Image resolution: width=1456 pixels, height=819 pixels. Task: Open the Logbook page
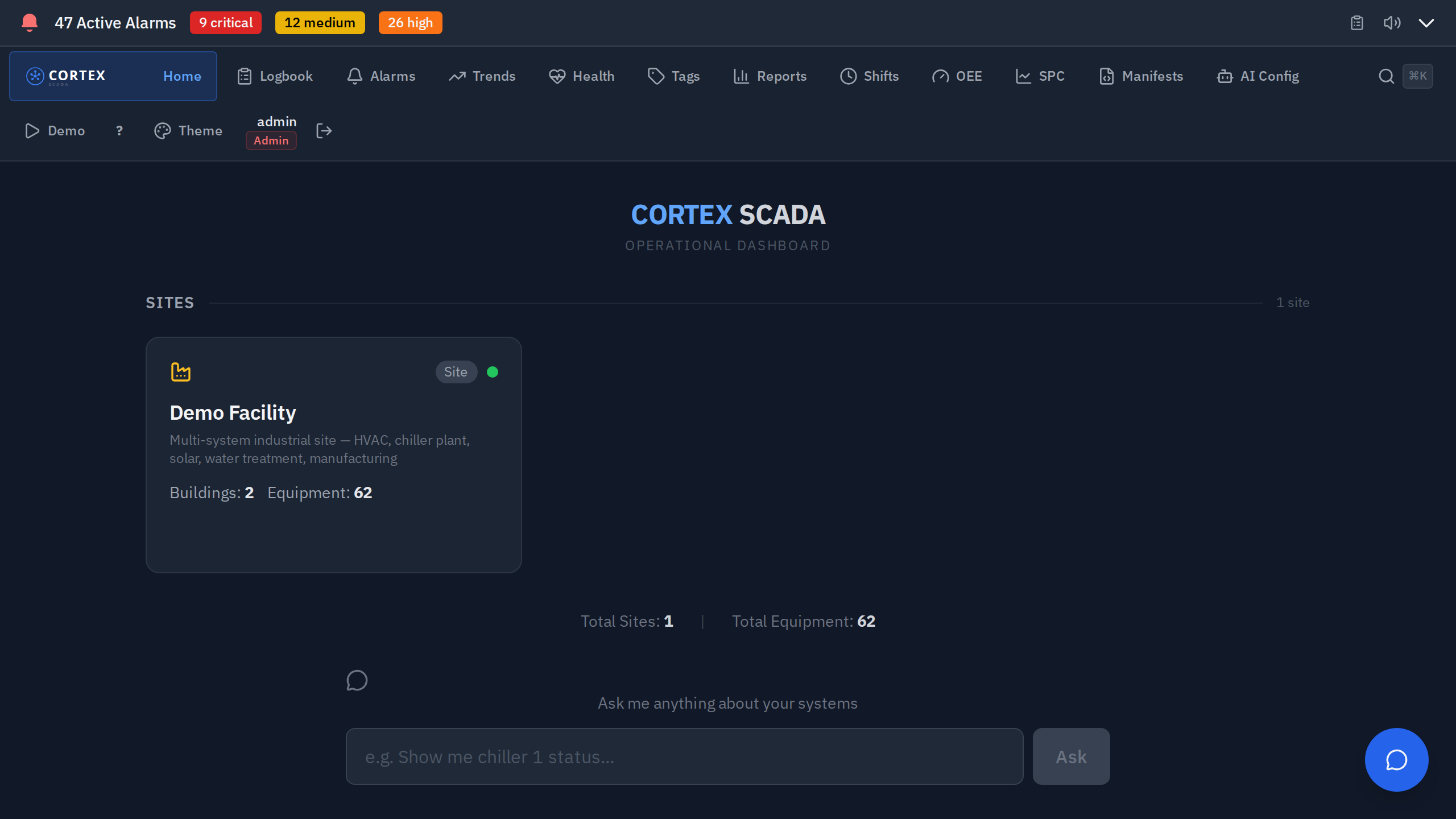pos(274,76)
